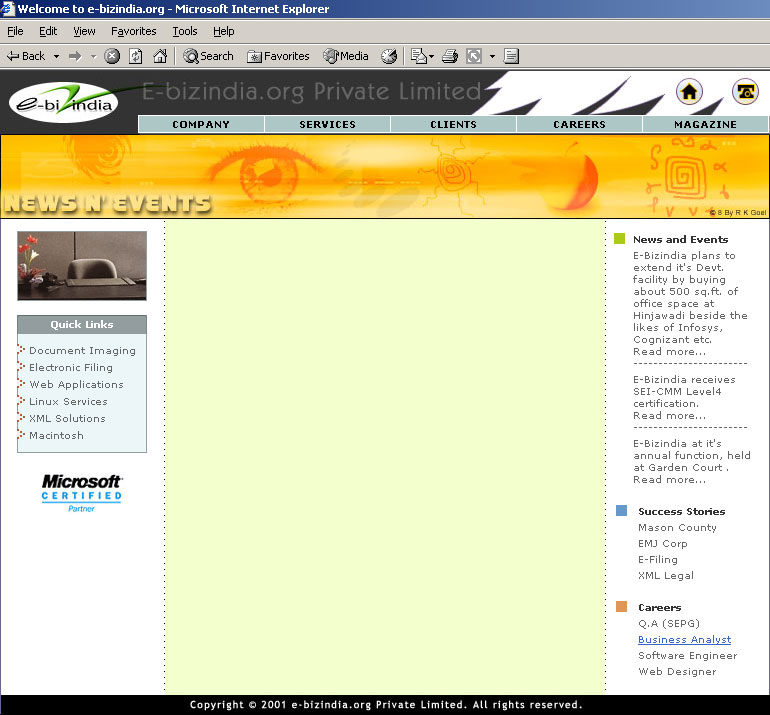Click the website home icon in header

click(x=689, y=92)
